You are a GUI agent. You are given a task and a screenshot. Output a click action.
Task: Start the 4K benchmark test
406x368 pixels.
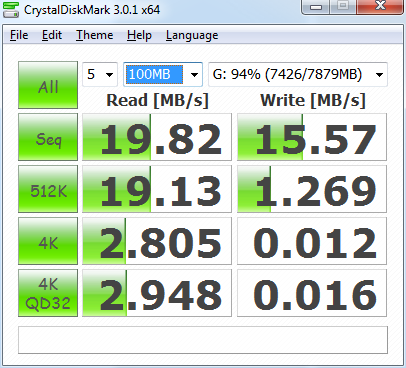[x=48, y=241]
